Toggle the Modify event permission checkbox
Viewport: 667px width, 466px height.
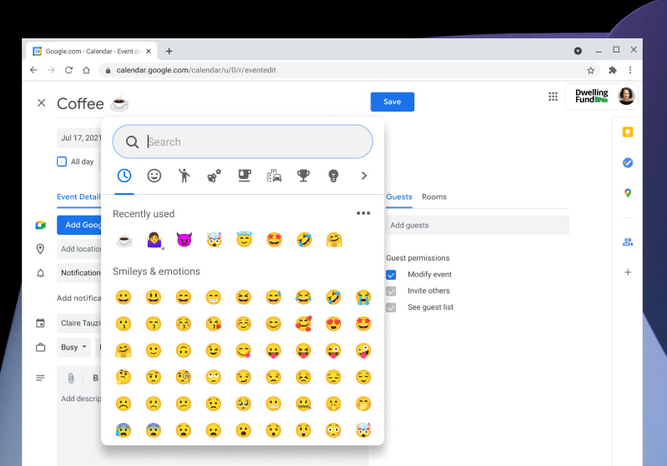pos(391,274)
